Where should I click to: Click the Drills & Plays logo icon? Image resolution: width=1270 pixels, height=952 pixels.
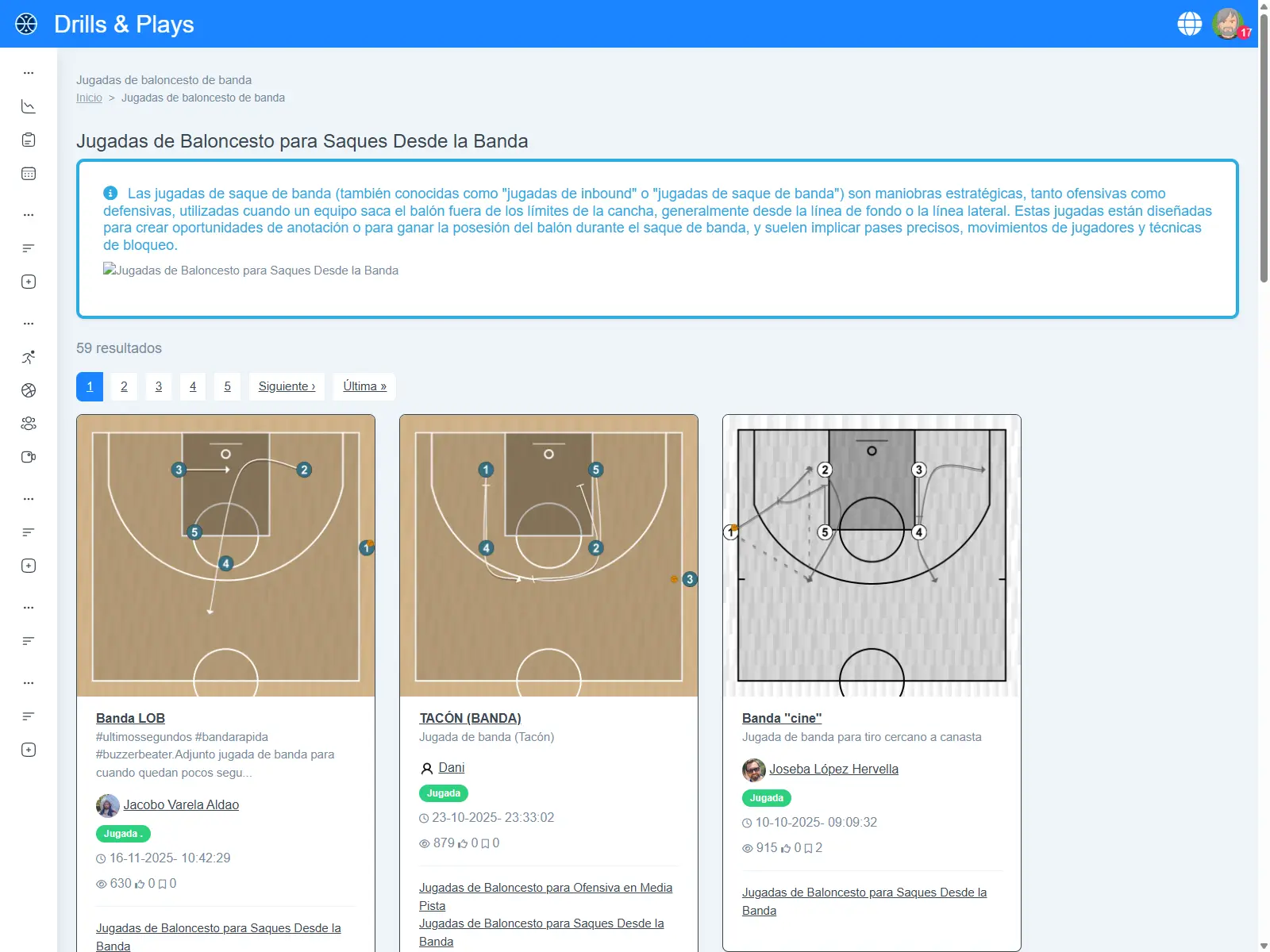pos(26,24)
